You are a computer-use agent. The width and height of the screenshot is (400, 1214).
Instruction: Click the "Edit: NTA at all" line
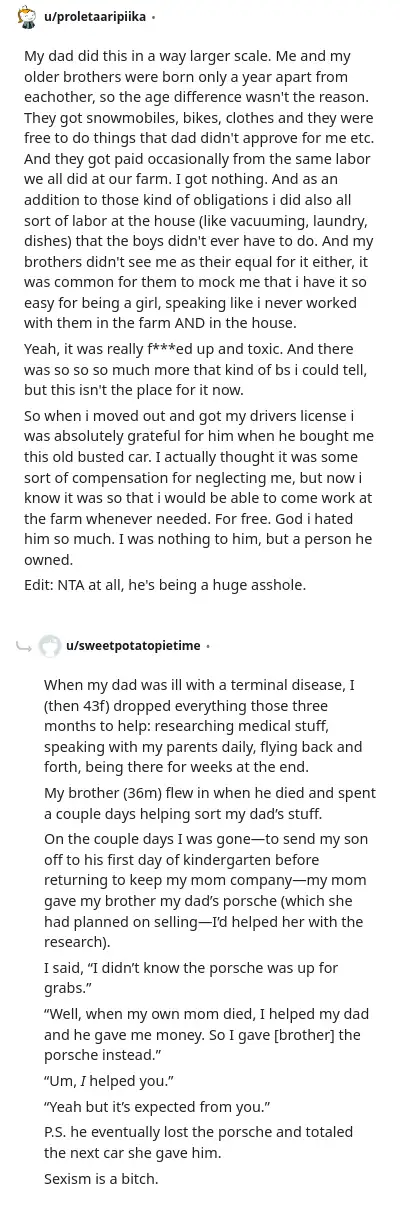(x=165, y=585)
